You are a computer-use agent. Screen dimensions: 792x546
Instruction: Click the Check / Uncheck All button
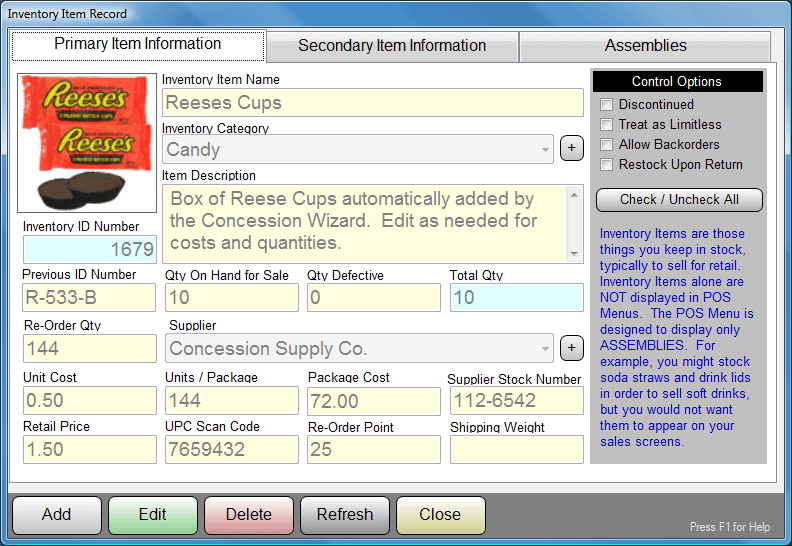[x=679, y=200]
